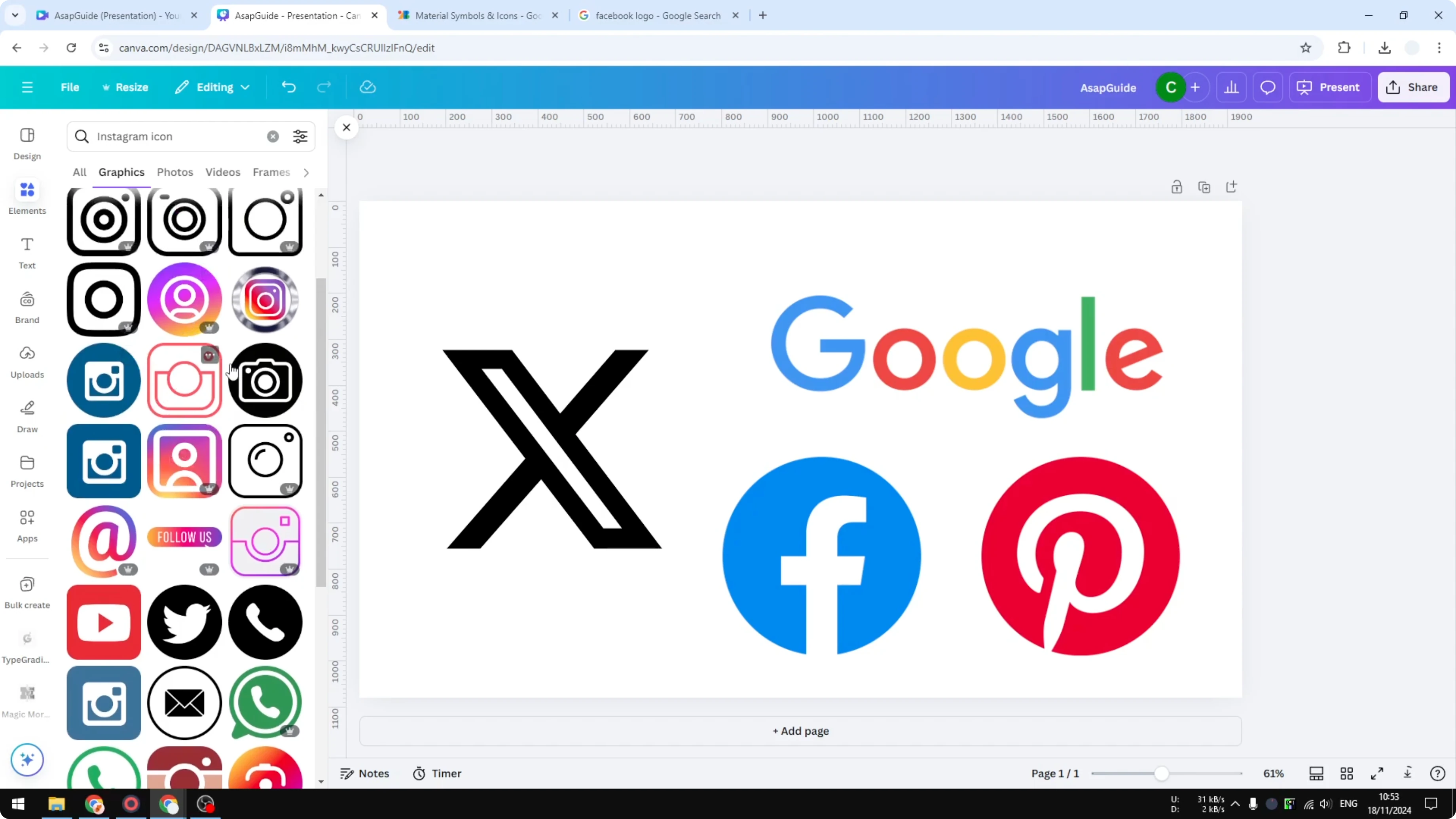This screenshot has width=1456, height=819.
Task: Expand the Resize options
Action: pyautogui.click(x=125, y=87)
